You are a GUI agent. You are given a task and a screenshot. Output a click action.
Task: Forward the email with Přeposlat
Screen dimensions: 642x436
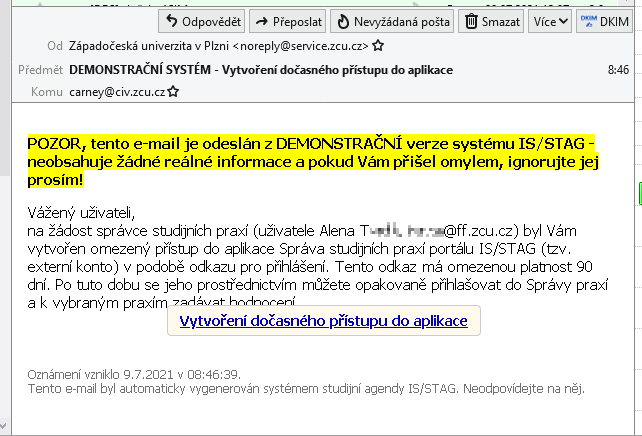click(x=287, y=21)
